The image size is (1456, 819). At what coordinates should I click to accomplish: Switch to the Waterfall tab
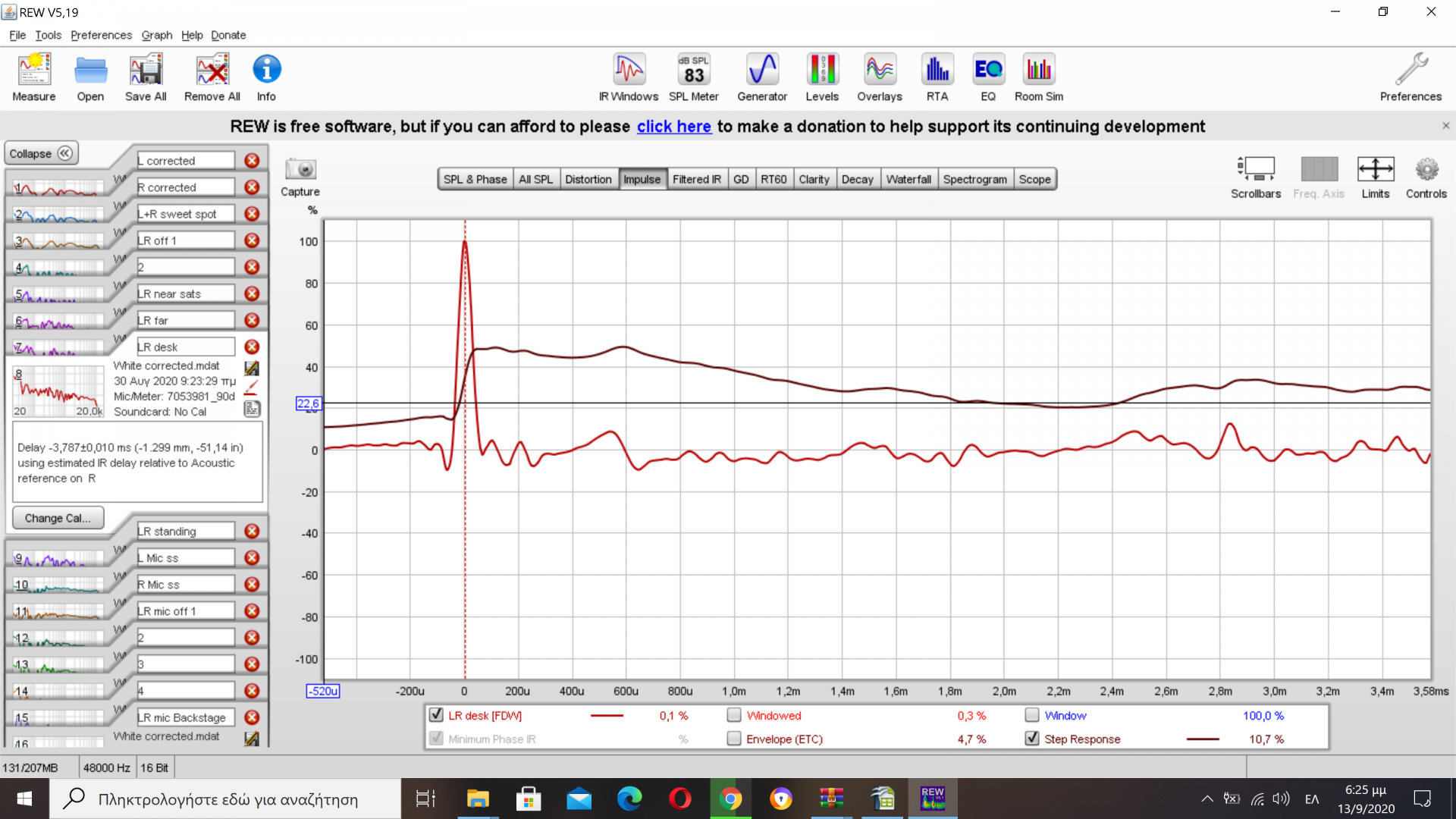tap(908, 179)
